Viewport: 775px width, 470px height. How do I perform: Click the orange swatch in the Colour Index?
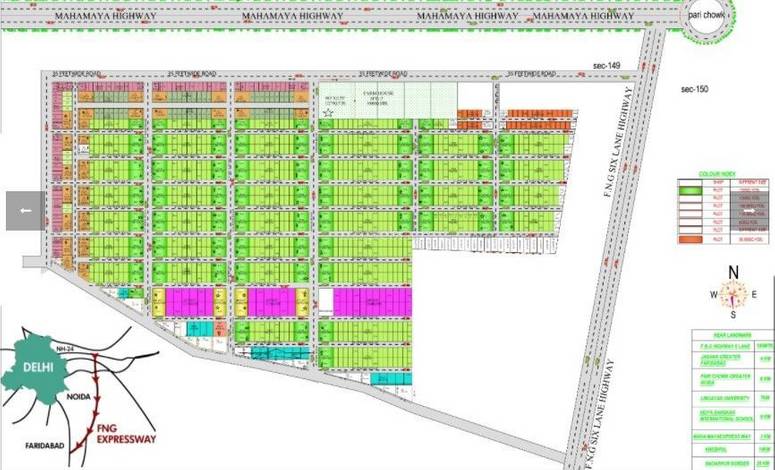point(688,240)
